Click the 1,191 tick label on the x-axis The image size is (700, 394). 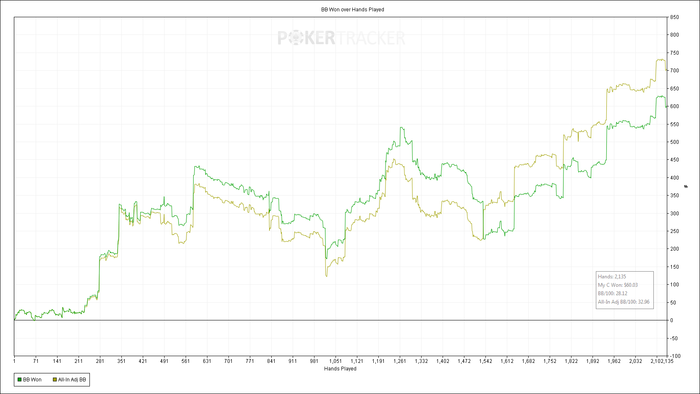coord(379,361)
